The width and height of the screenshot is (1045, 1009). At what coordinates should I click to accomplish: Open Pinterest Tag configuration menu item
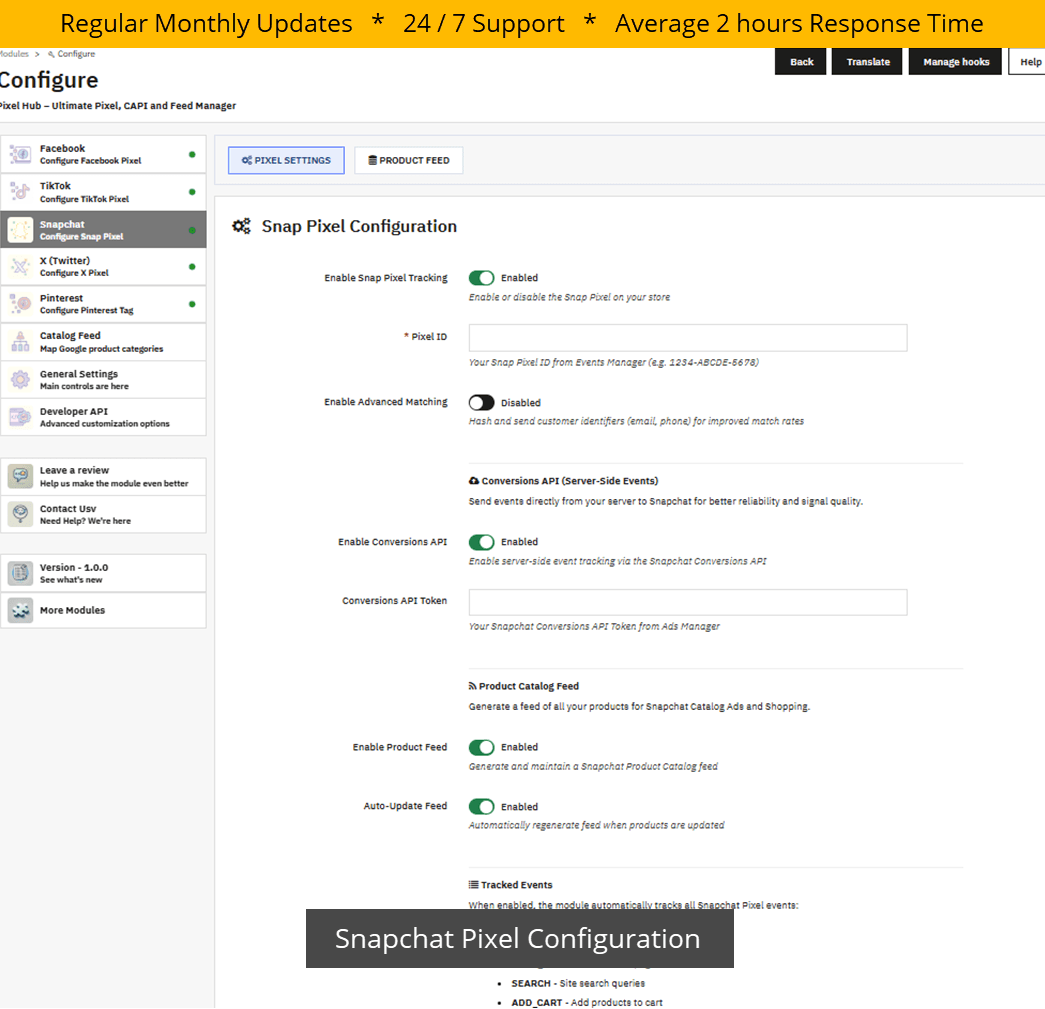click(x=103, y=304)
